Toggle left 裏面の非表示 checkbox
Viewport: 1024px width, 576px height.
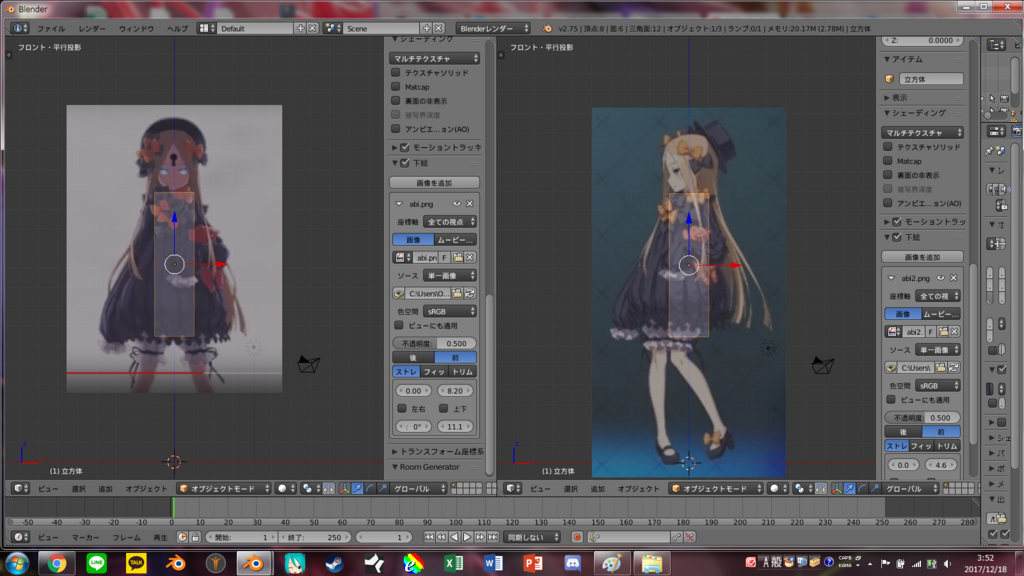coord(396,101)
